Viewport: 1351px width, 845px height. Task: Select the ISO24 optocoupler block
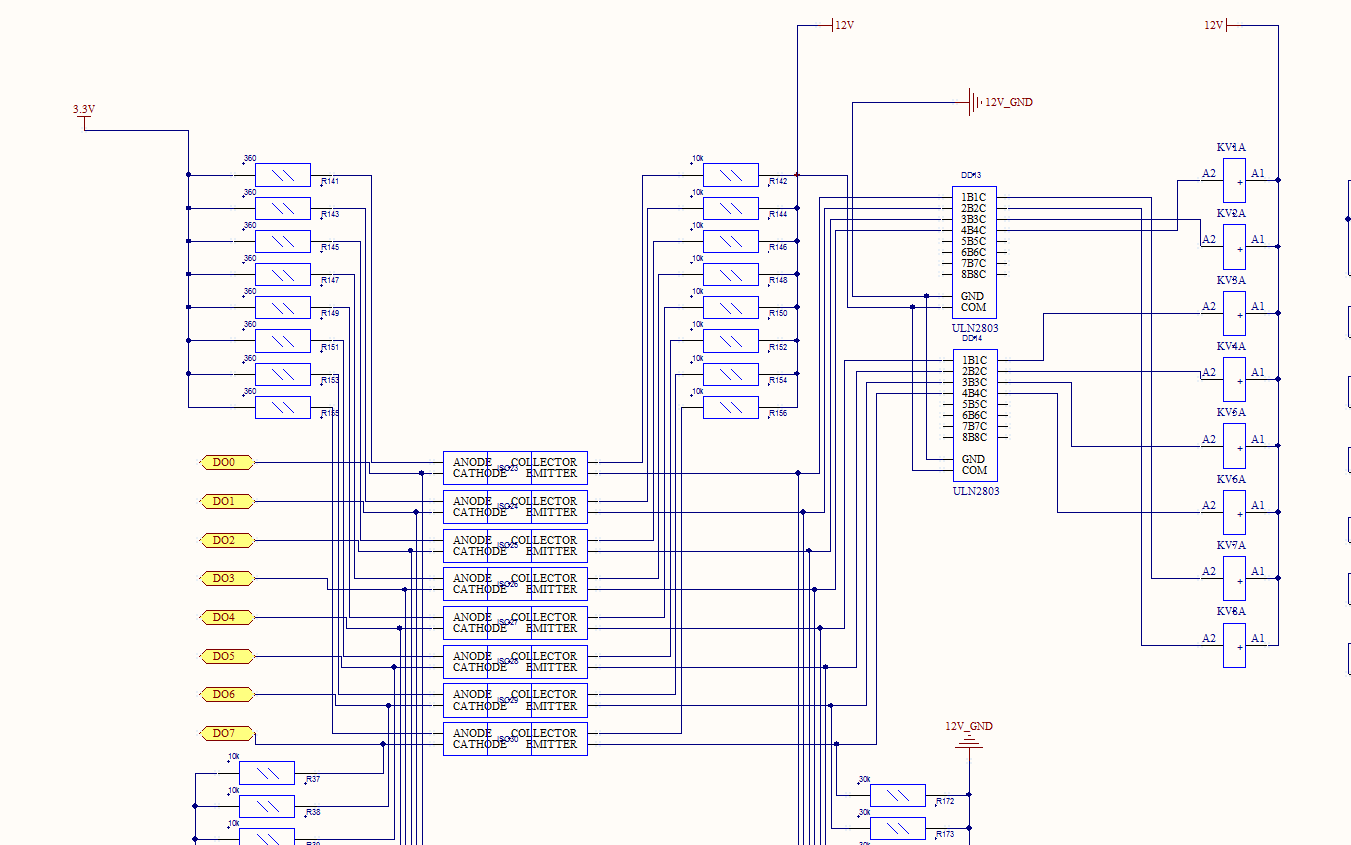pyautogui.click(x=515, y=507)
